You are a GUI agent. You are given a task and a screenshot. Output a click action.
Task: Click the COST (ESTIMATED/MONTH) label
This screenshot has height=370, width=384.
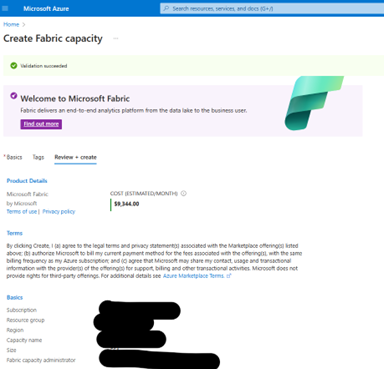[x=144, y=193]
